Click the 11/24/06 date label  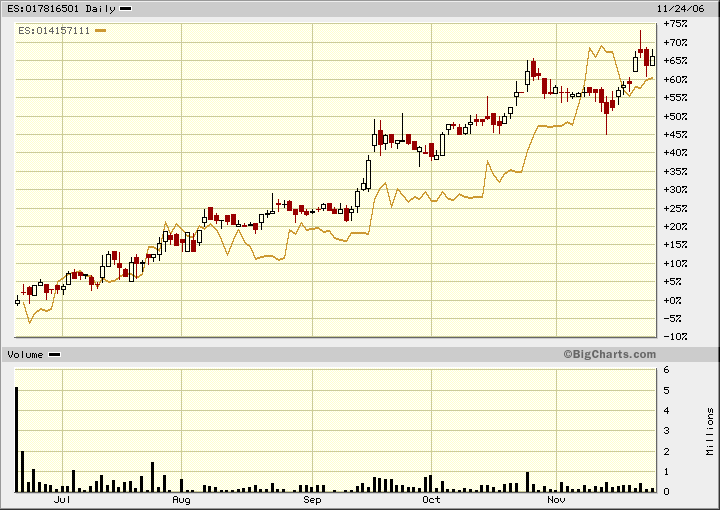(680, 9)
